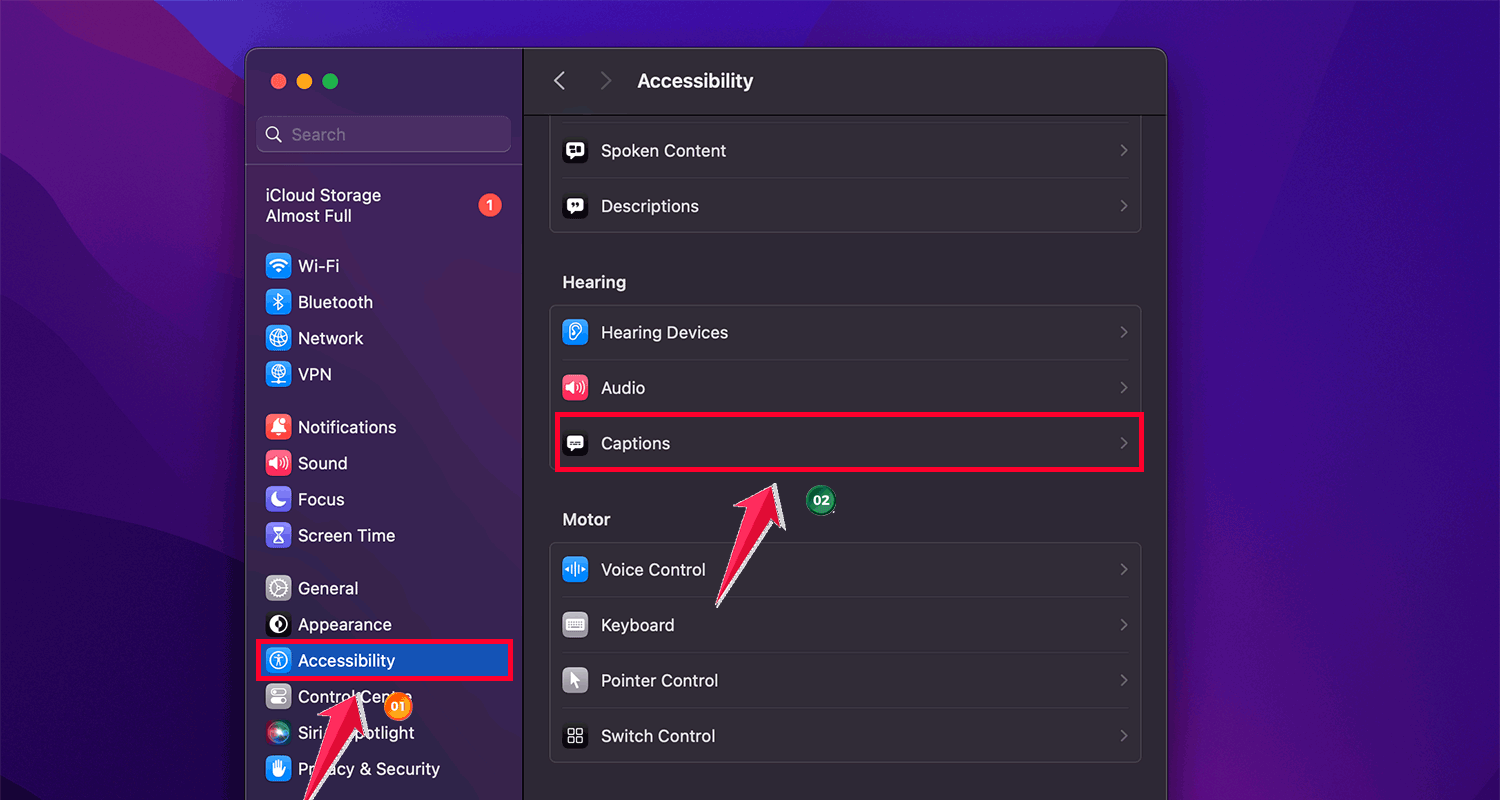Select the Bluetooth sidebar icon
The width and height of the screenshot is (1500, 800).
(276, 301)
